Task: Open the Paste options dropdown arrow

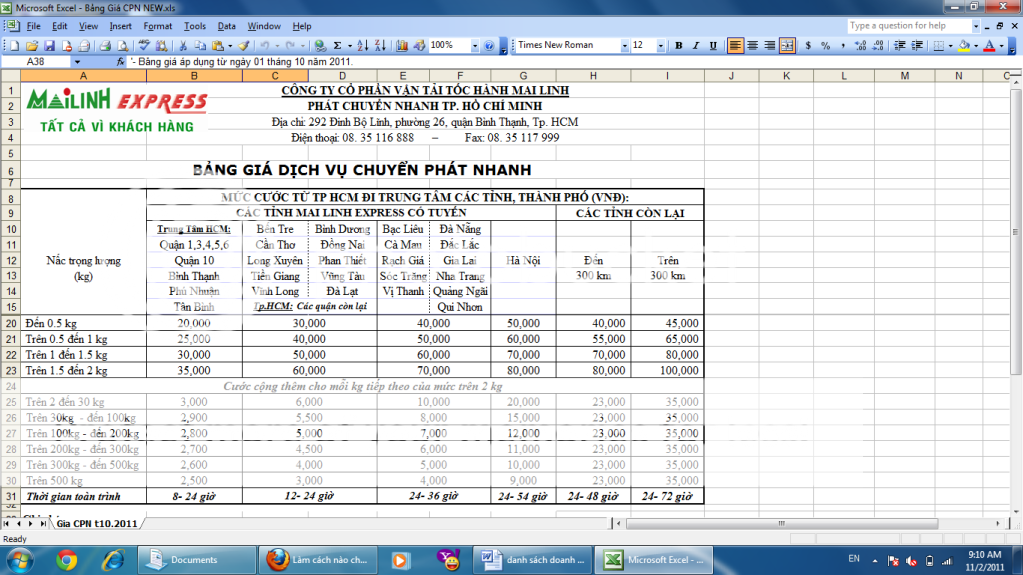Action: click(230, 46)
